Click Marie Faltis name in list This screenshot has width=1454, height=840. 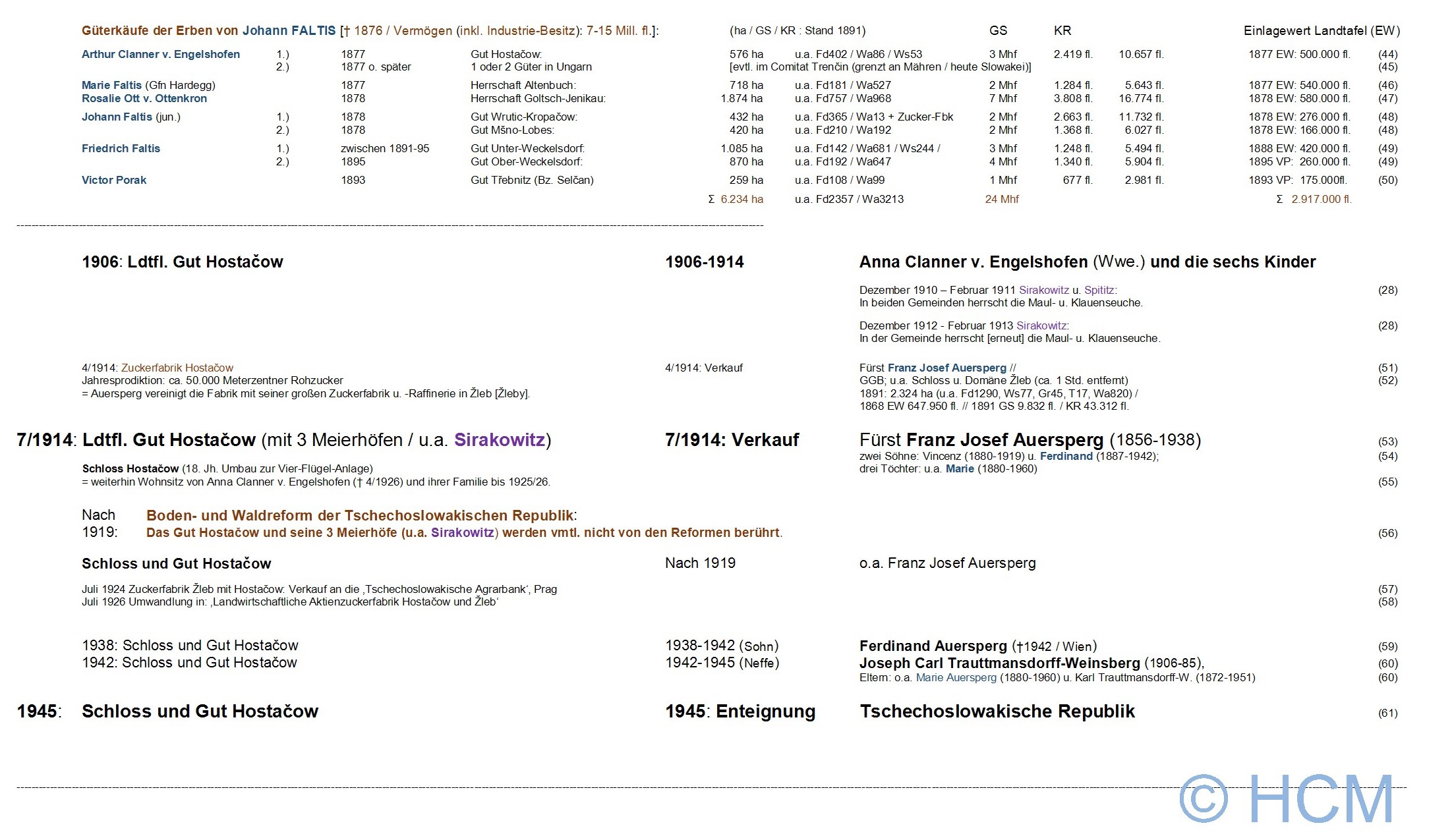click(111, 86)
